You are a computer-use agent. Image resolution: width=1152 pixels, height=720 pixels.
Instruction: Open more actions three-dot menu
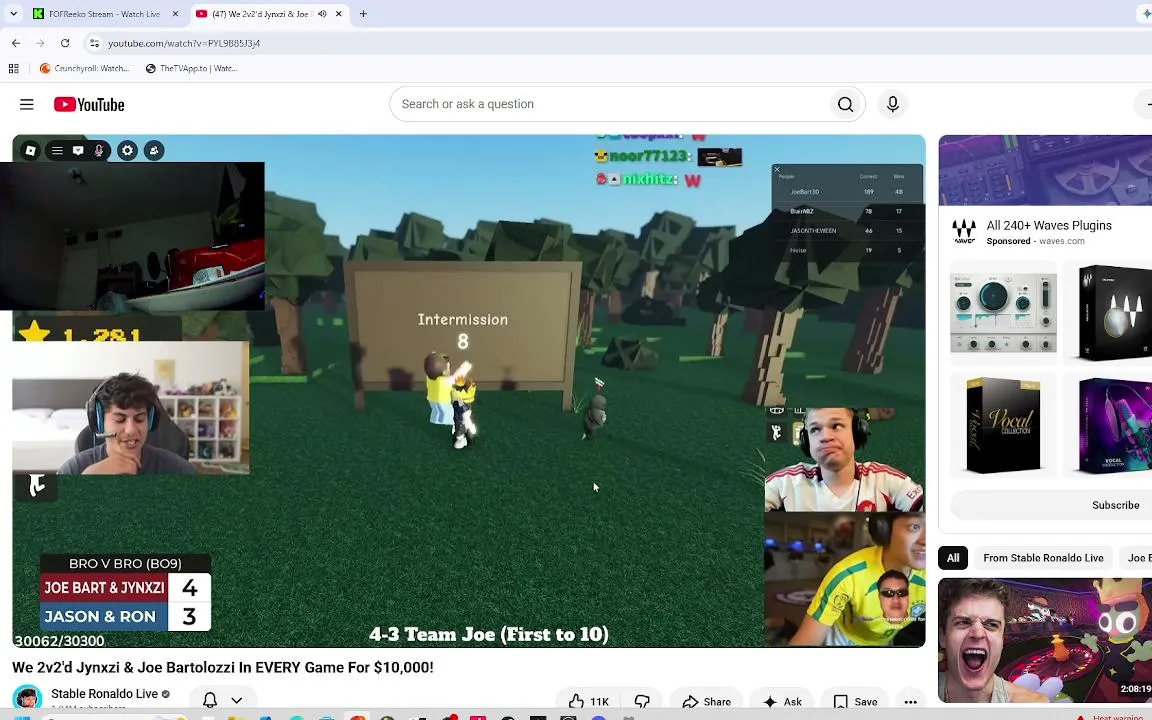click(910, 702)
